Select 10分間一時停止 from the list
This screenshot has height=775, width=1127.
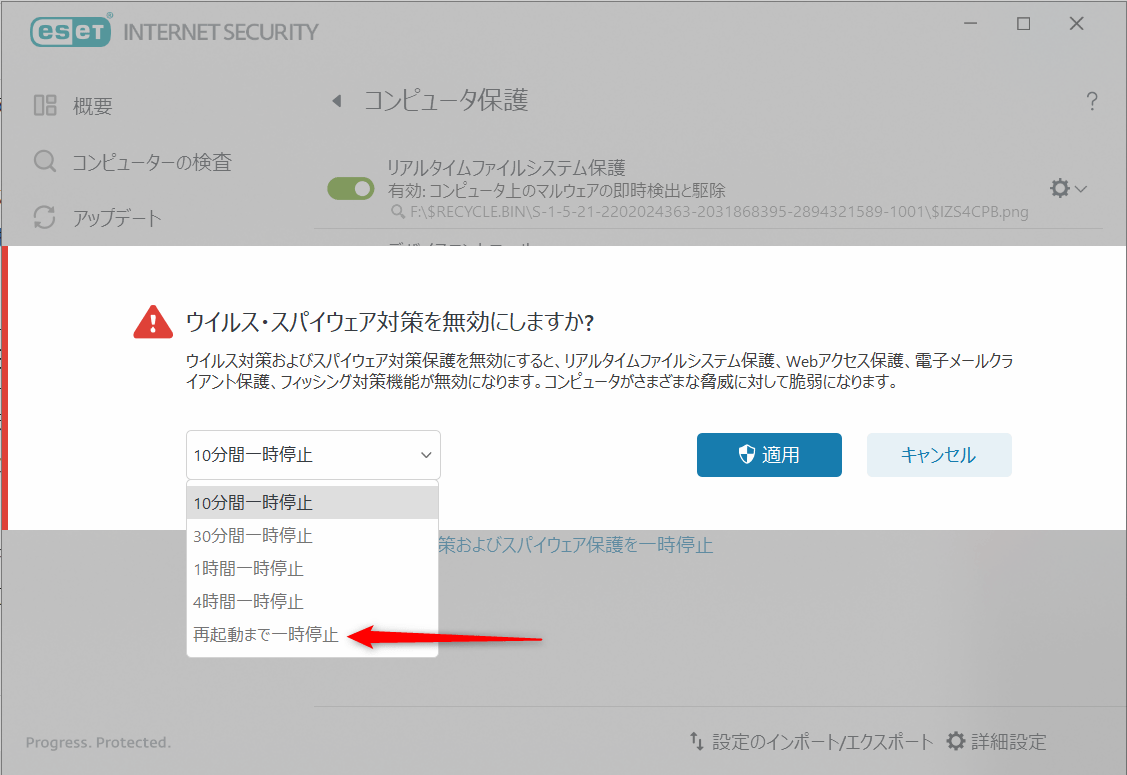[253, 503]
